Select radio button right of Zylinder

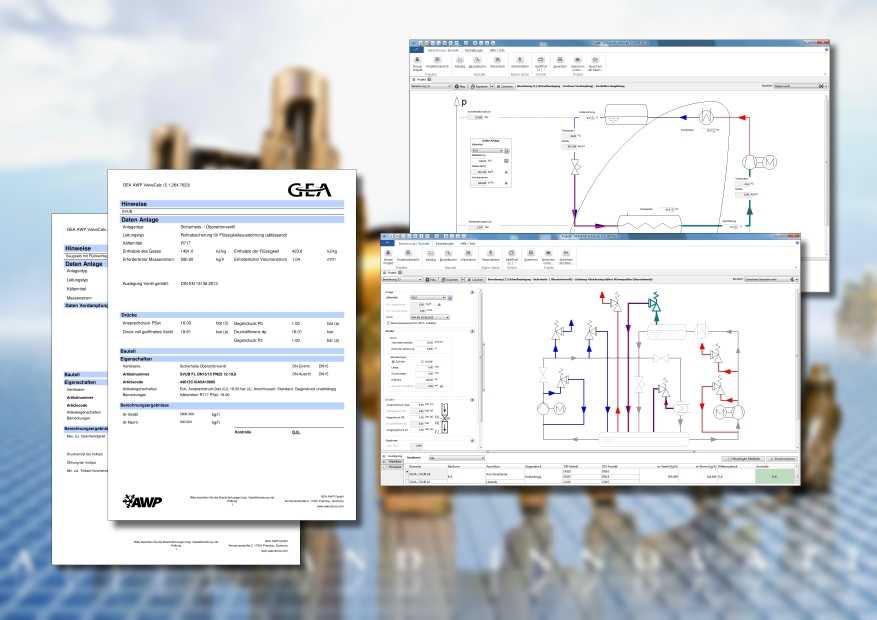[x=420, y=361]
